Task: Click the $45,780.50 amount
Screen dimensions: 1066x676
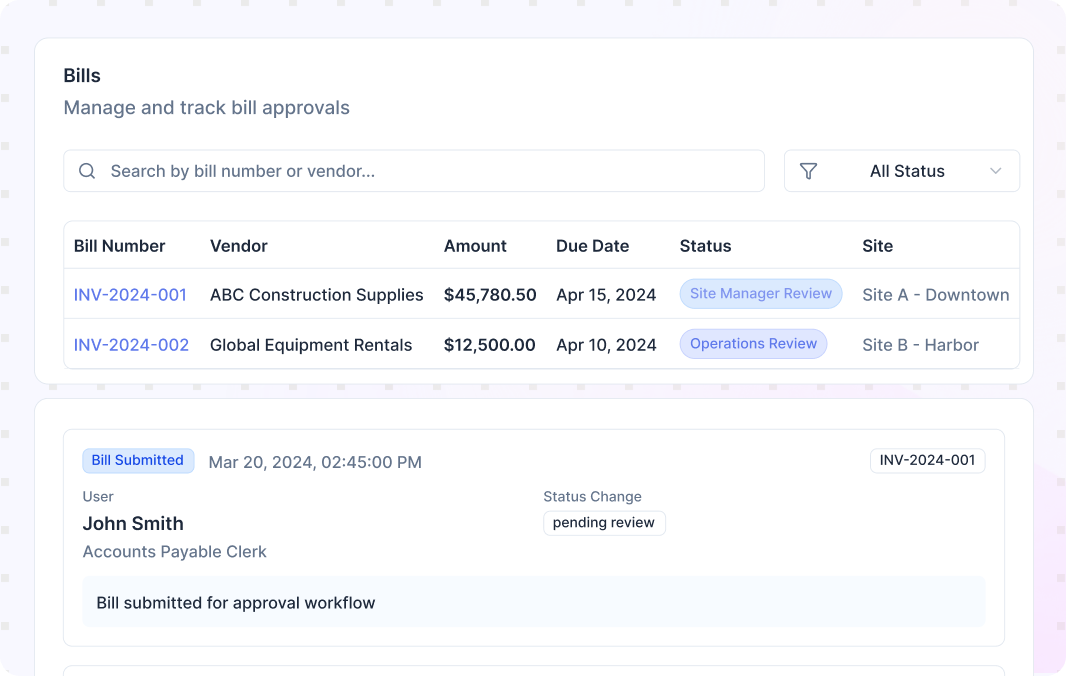Action: pos(490,294)
